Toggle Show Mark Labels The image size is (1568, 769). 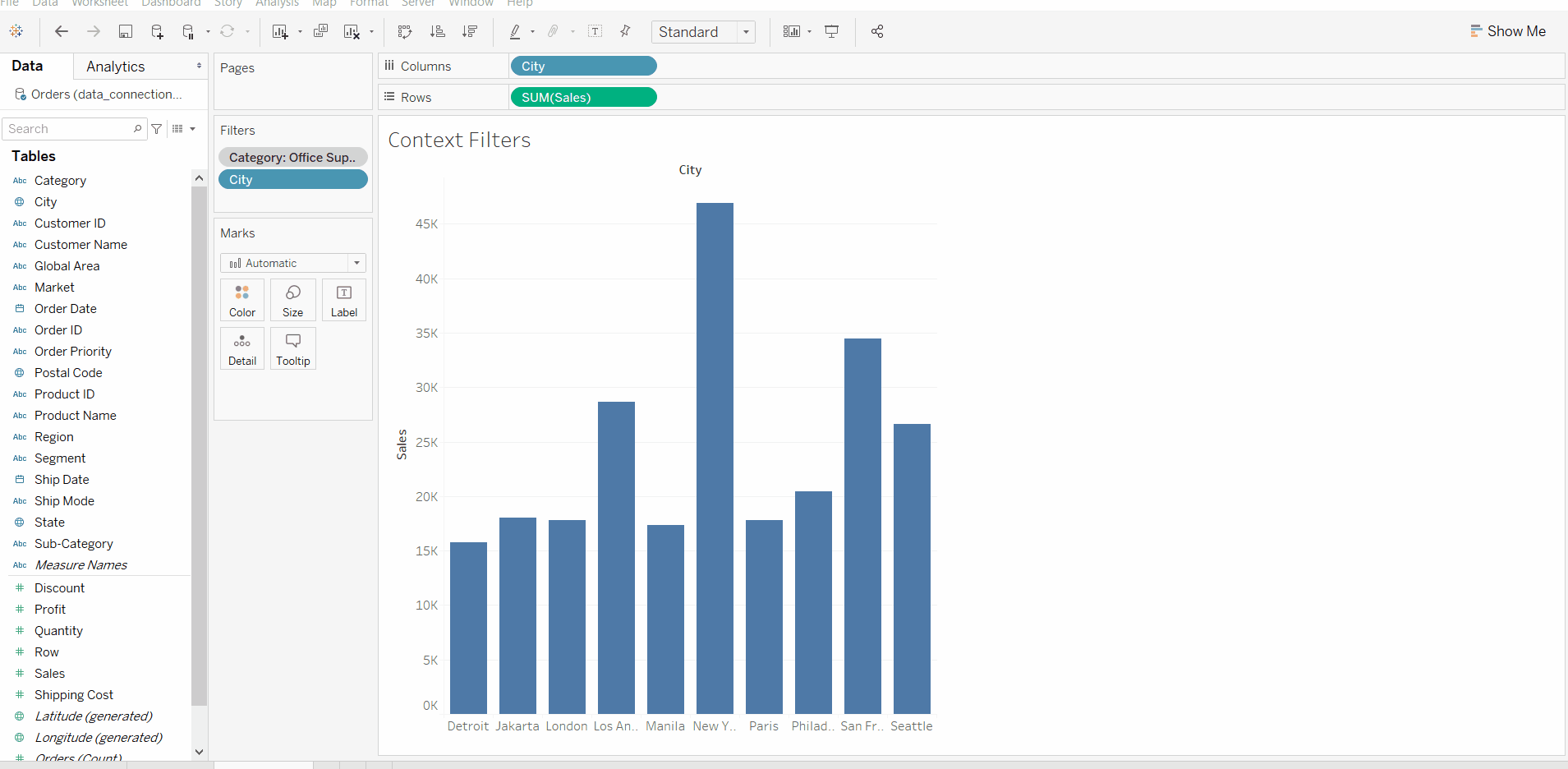[x=596, y=31]
